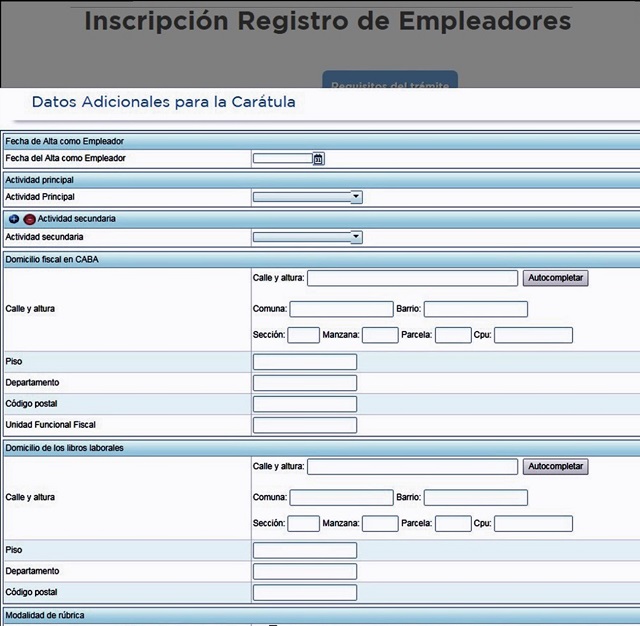Select the Parcela field for libros laborales
The height and width of the screenshot is (626, 640).
click(x=453, y=523)
